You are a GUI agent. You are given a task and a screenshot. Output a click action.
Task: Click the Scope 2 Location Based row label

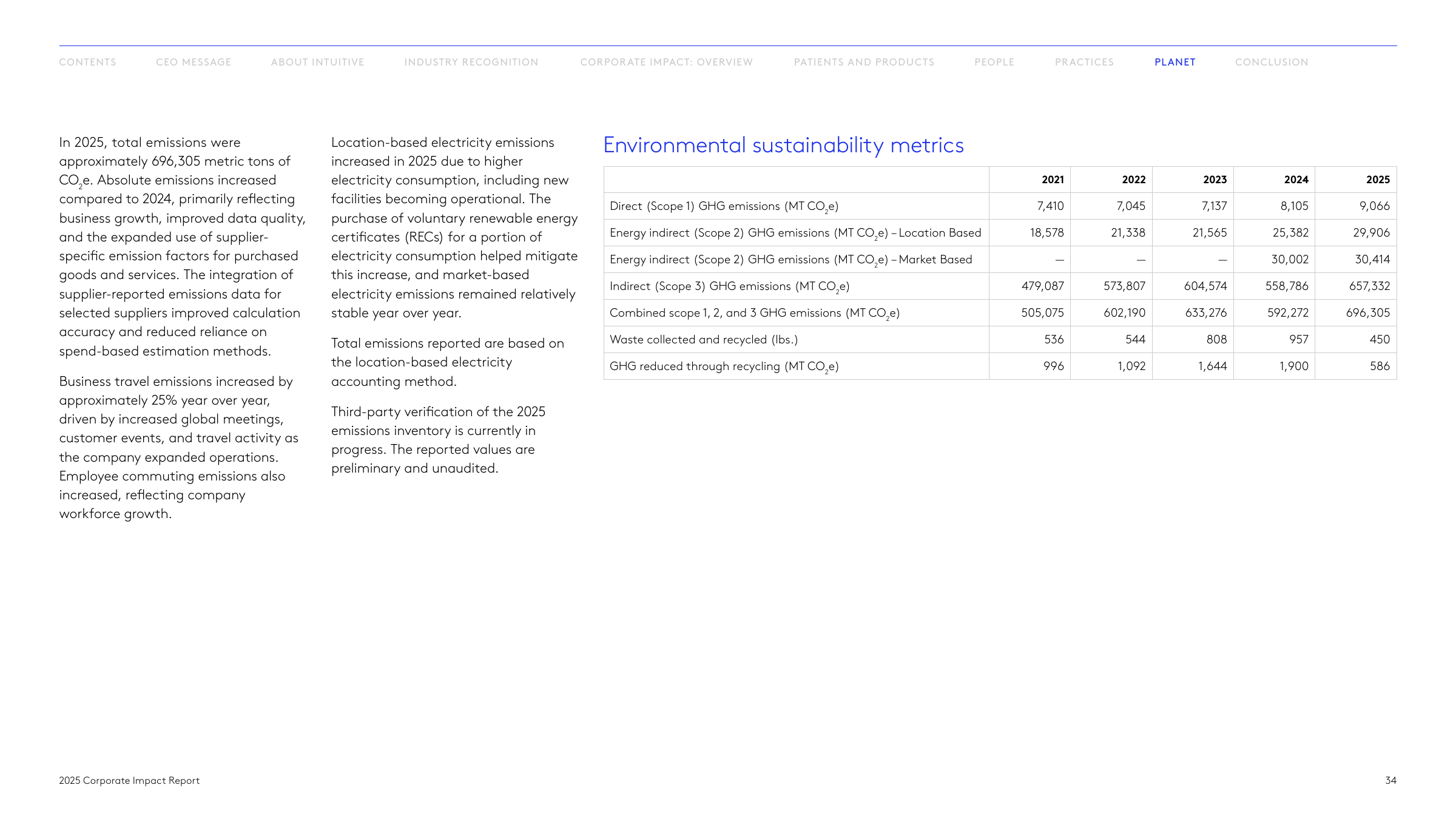pyautogui.click(x=795, y=233)
